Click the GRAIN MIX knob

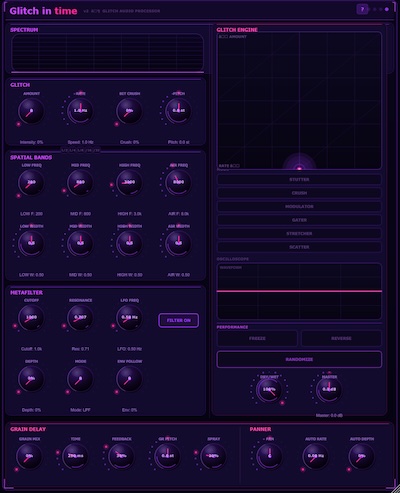click(x=29, y=456)
